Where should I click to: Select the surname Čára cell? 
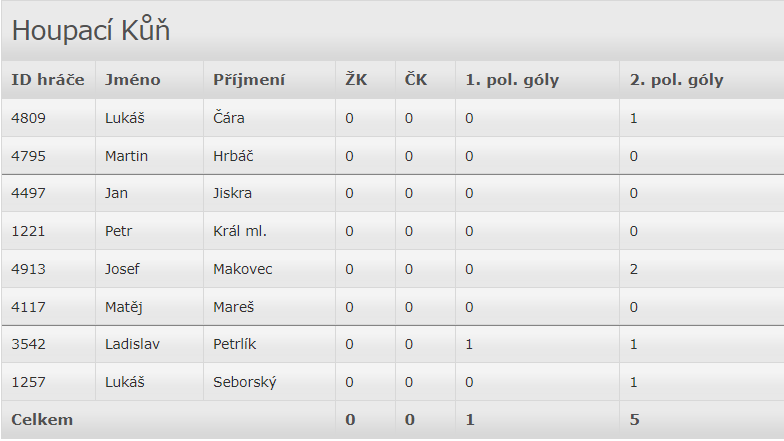point(229,118)
